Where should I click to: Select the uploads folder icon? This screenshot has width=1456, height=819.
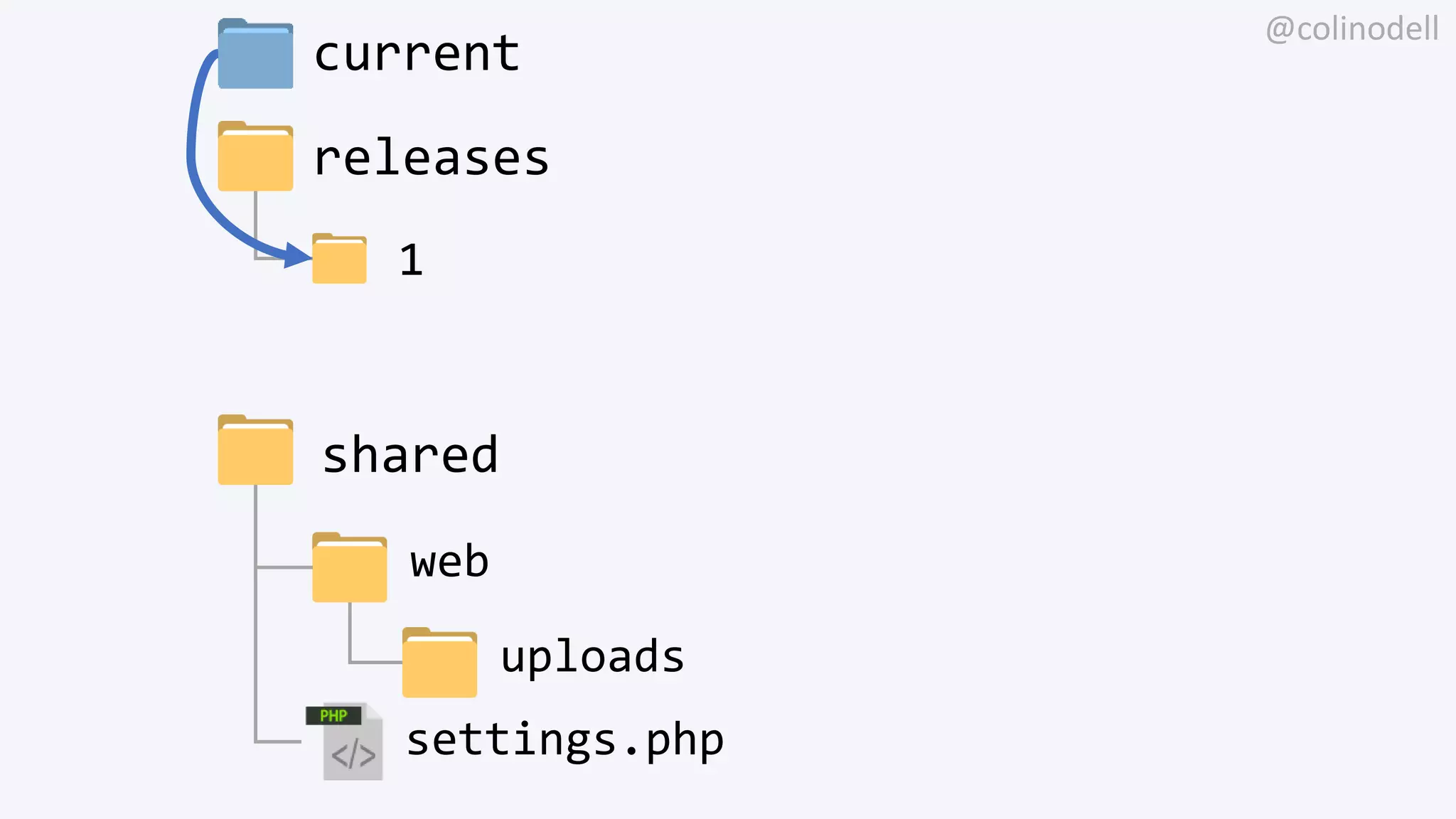439,663
